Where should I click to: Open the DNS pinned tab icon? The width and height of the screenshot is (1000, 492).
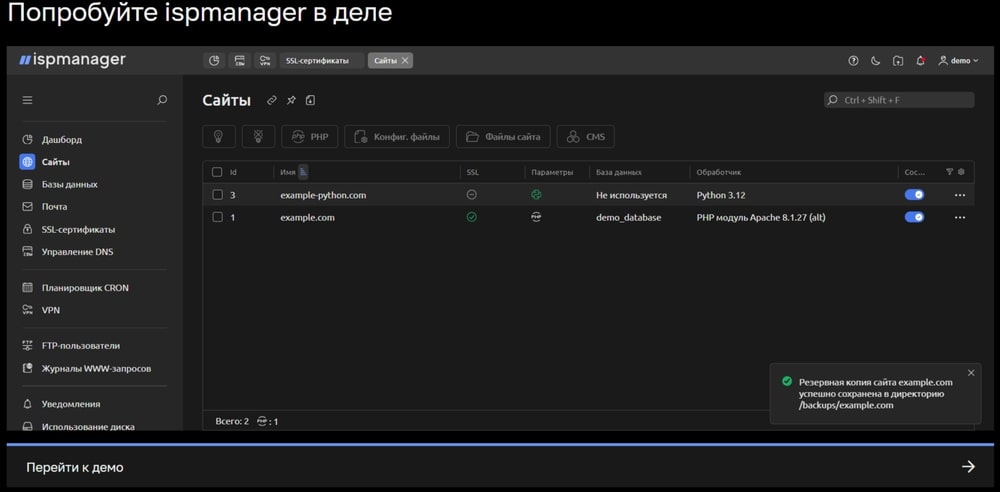point(239,61)
